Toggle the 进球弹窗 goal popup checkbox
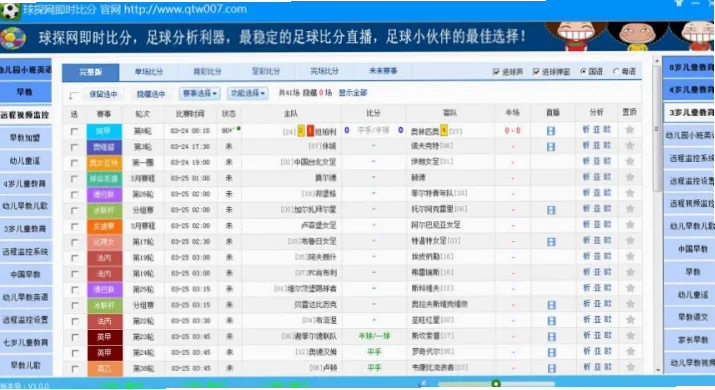 coord(536,72)
